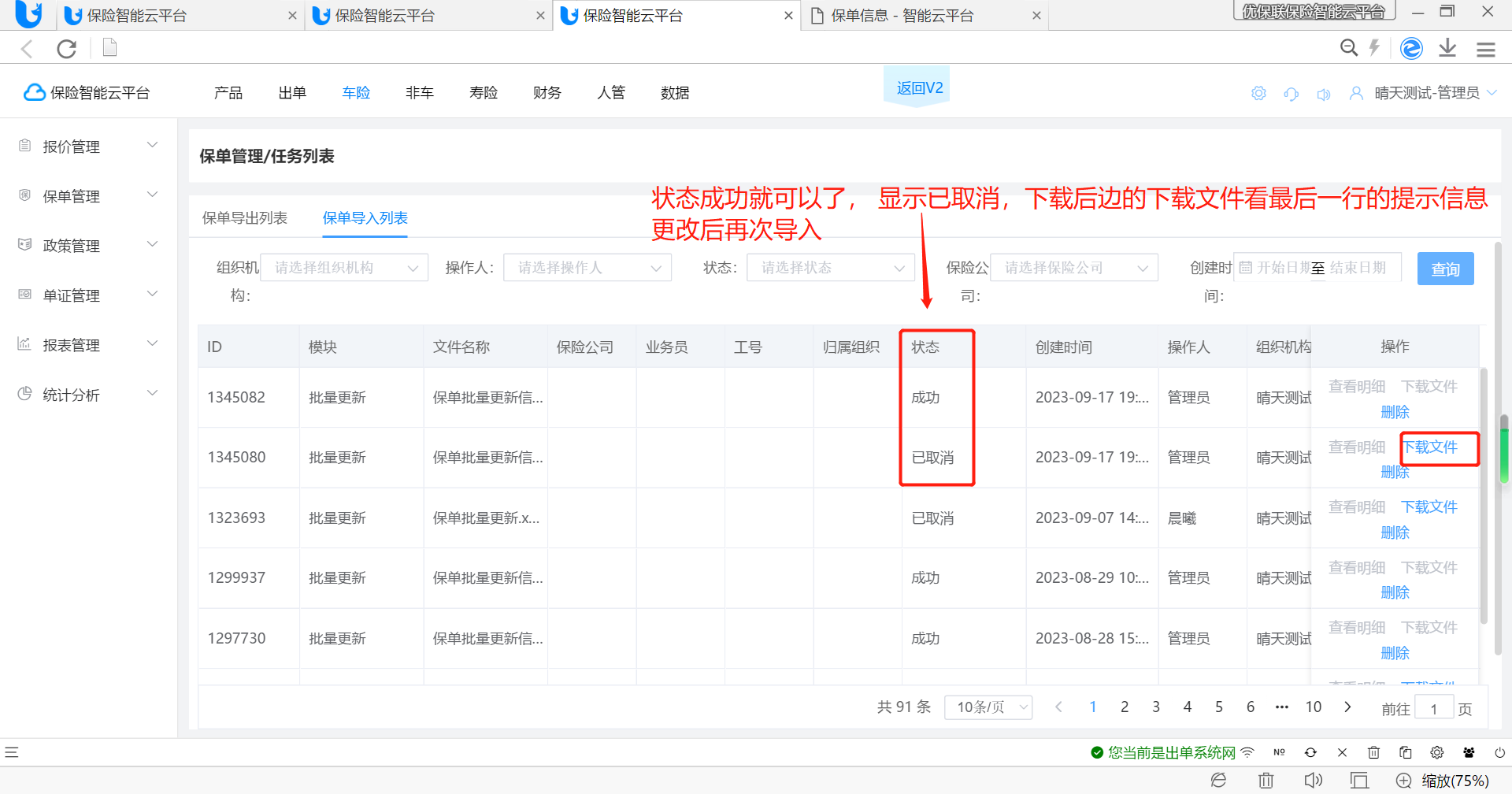
Task: Open the 车险 top menu
Action: 356,93
